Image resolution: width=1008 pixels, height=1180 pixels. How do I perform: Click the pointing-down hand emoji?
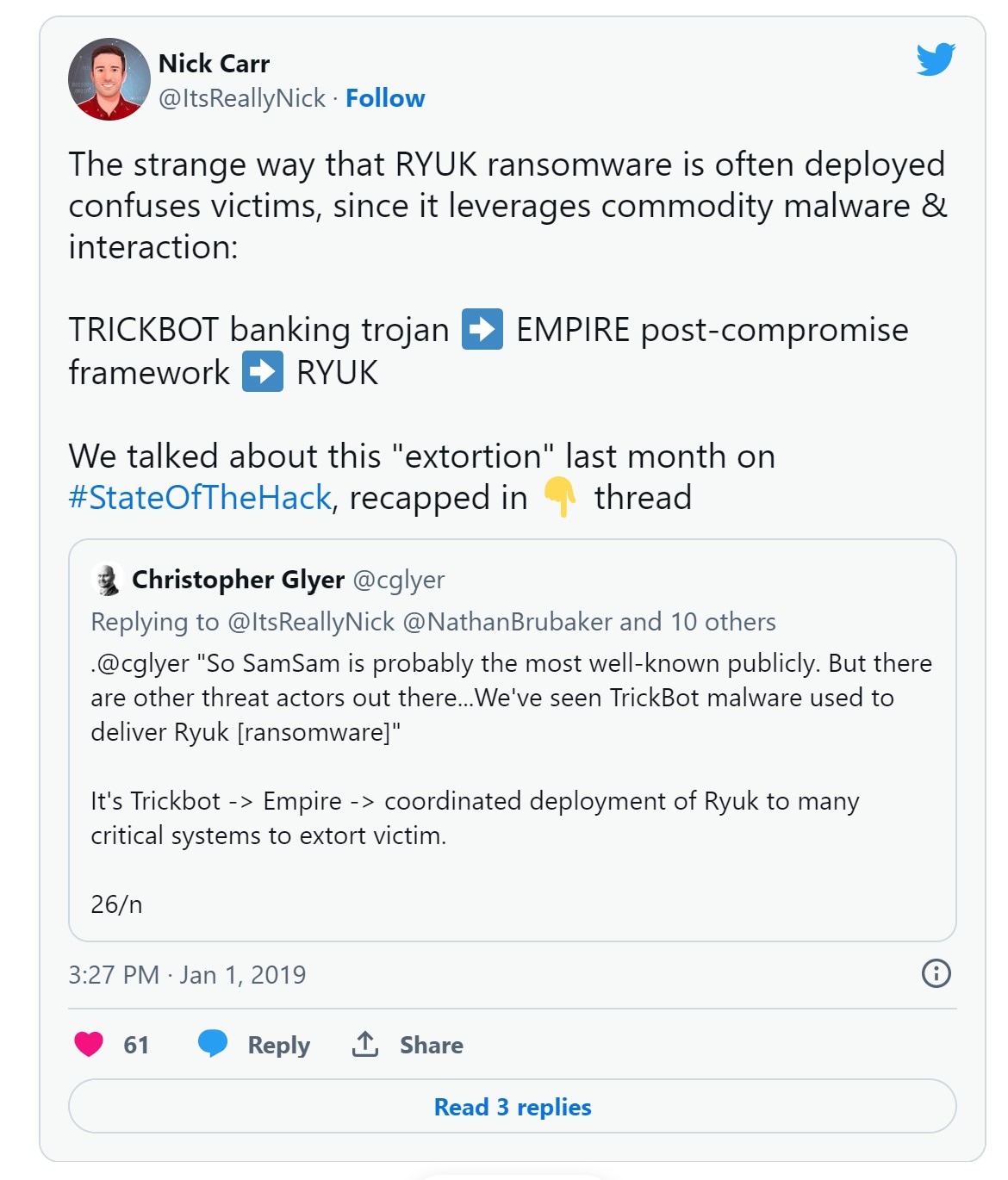[x=559, y=497]
